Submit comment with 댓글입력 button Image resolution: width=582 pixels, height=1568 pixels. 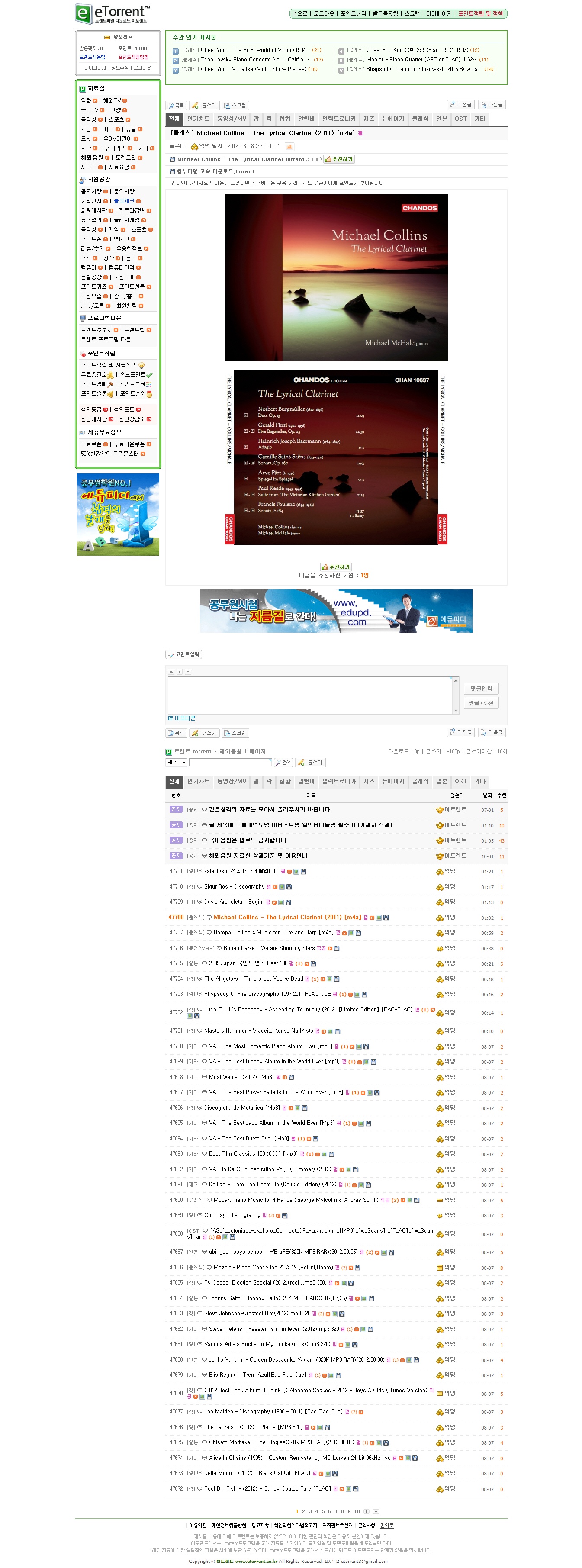point(480,689)
